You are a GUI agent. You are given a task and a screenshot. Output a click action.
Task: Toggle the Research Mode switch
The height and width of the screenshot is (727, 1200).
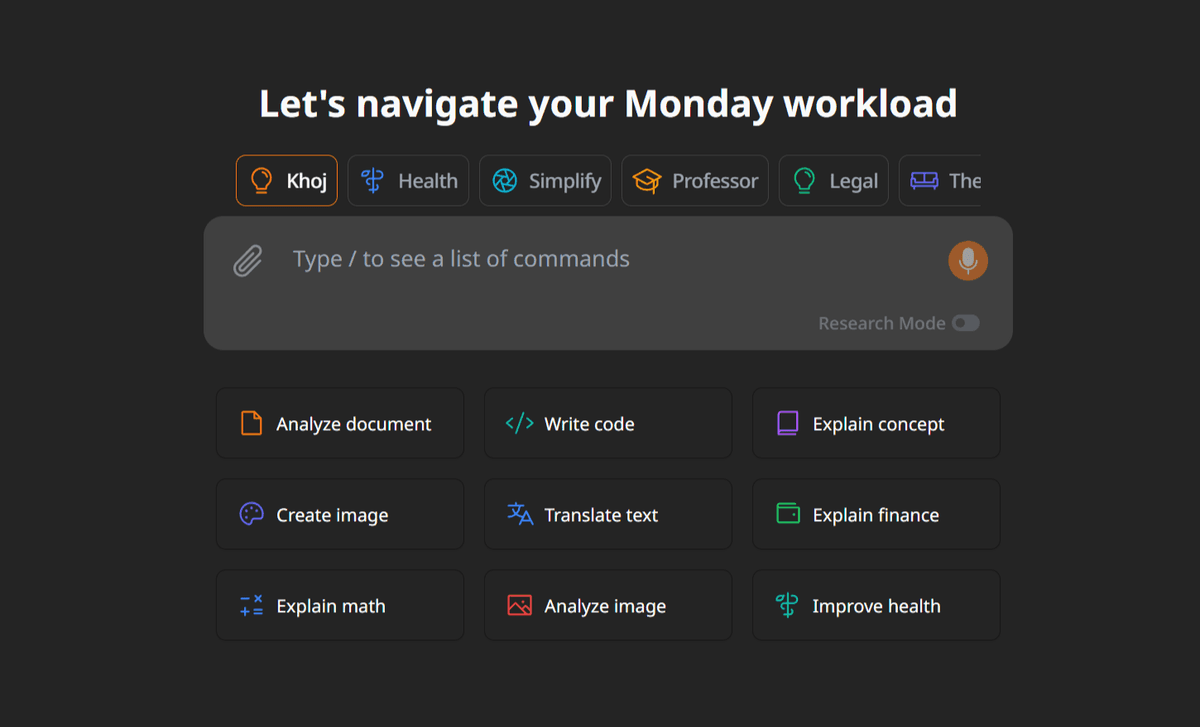(x=965, y=323)
